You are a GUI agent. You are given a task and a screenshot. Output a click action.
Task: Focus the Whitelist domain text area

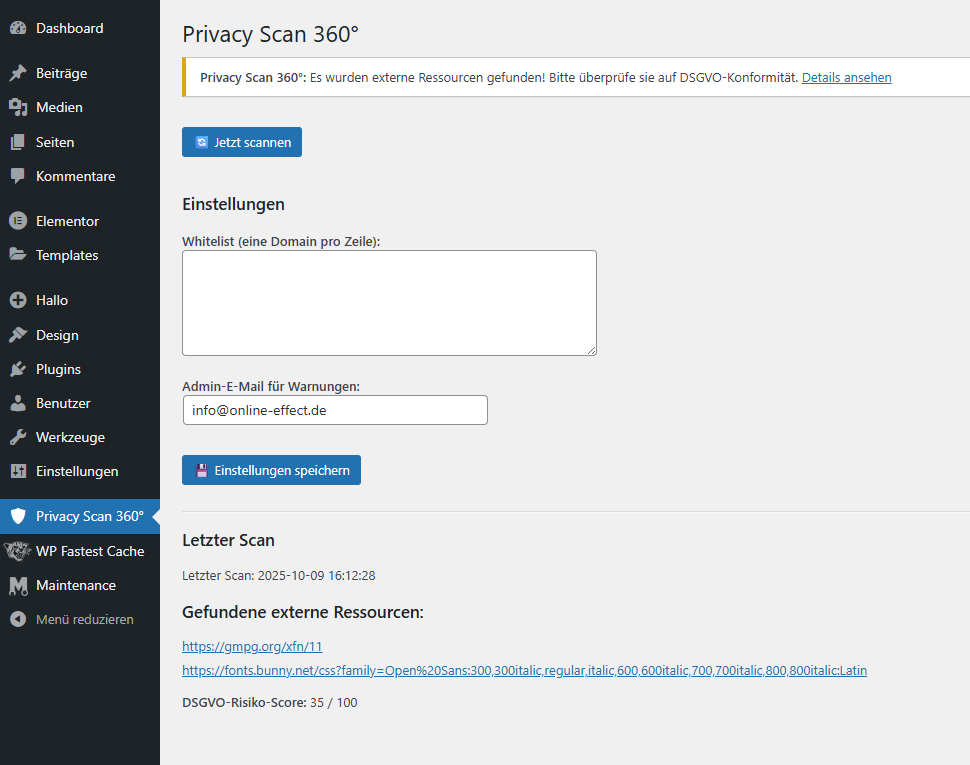point(389,302)
